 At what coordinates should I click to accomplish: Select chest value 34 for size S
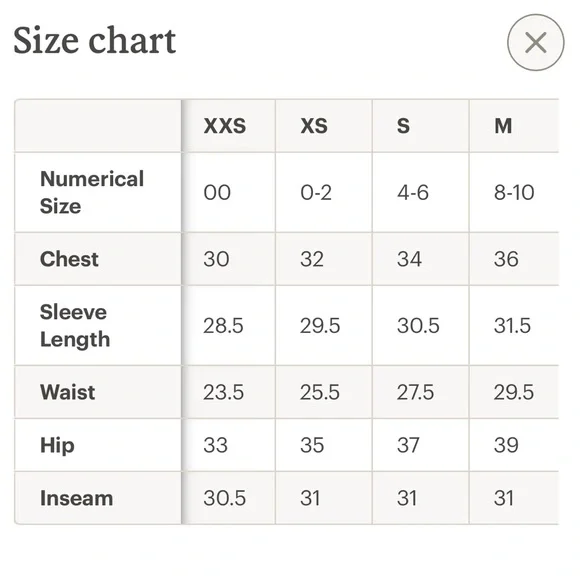[409, 259]
